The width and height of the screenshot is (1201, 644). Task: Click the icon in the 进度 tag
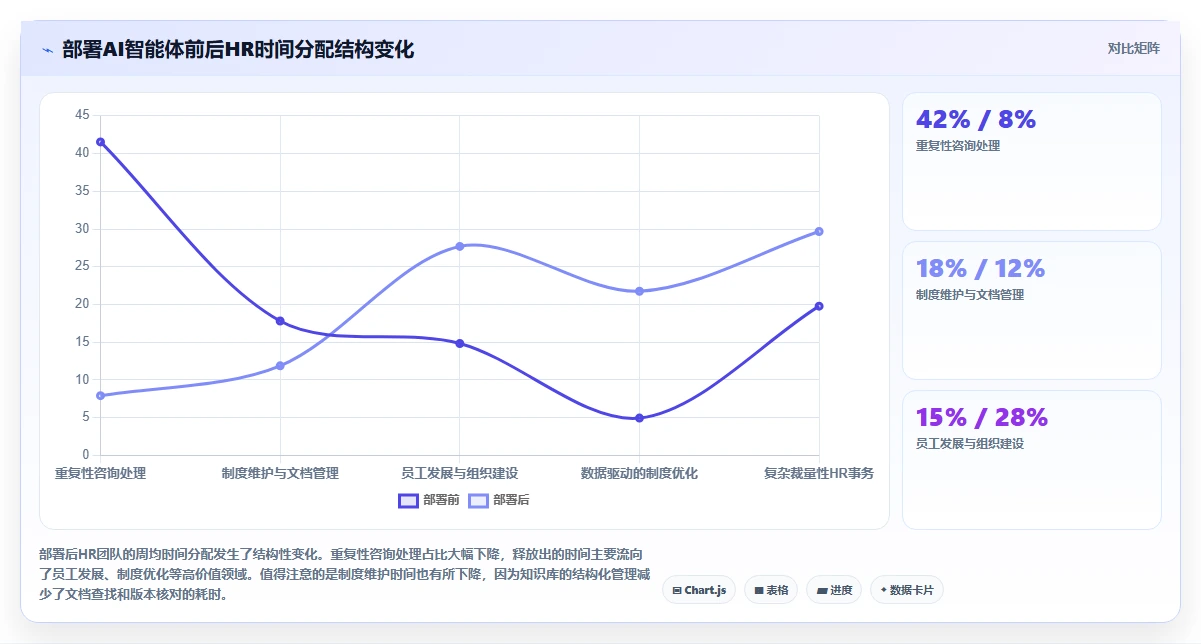coord(822,590)
